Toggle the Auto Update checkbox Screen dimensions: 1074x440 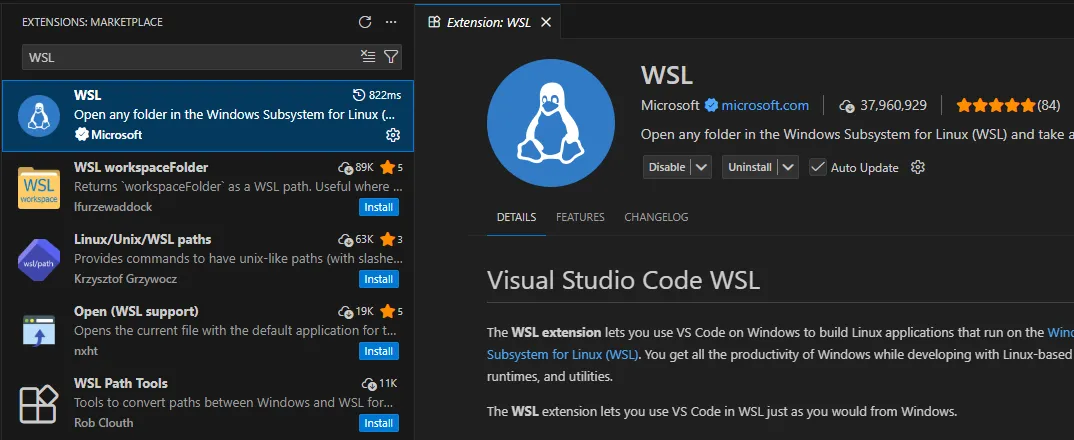[x=818, y=167]
